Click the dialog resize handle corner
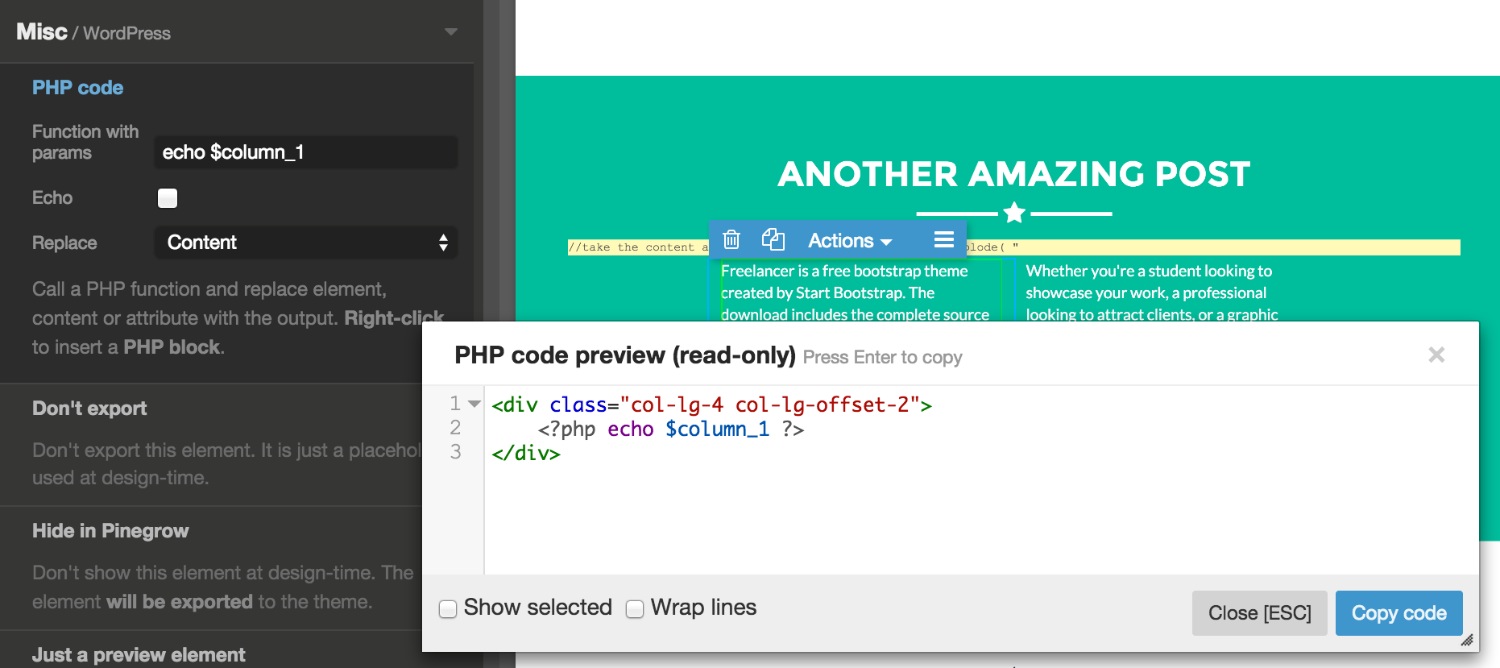This screenshot has width=1500, height=668. (1467, 640)
